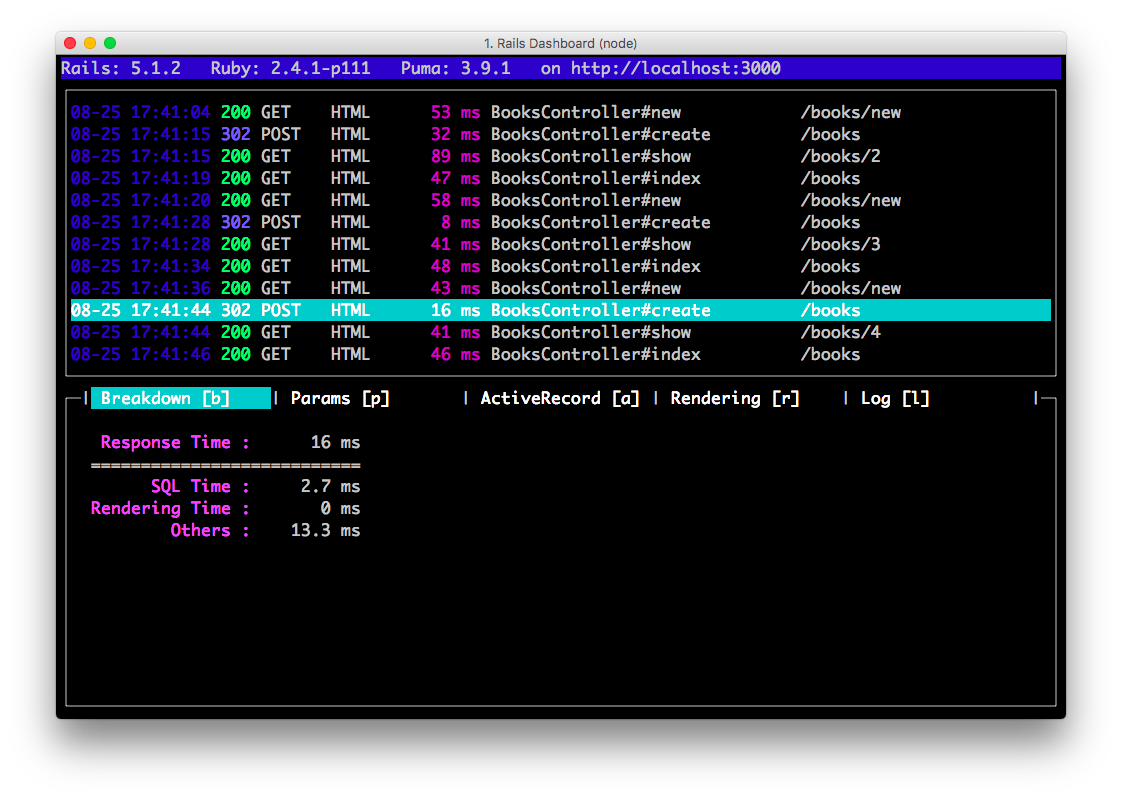The width and height of the screenshot is (1122, 799).
Task: Minimize the window with yellow button
Action: click(x=90, y=43)
